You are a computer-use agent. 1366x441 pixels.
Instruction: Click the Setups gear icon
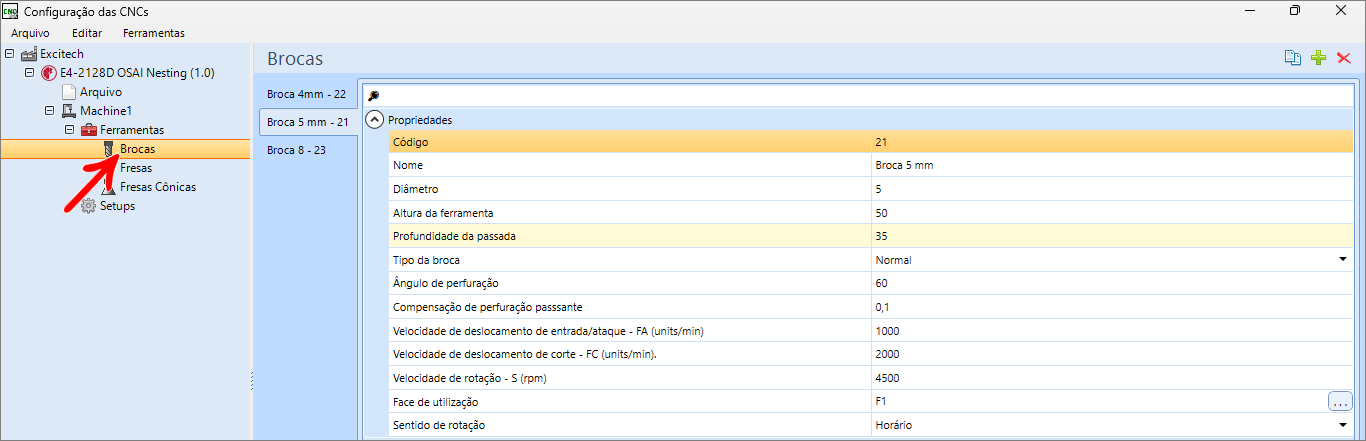[89, 206]
